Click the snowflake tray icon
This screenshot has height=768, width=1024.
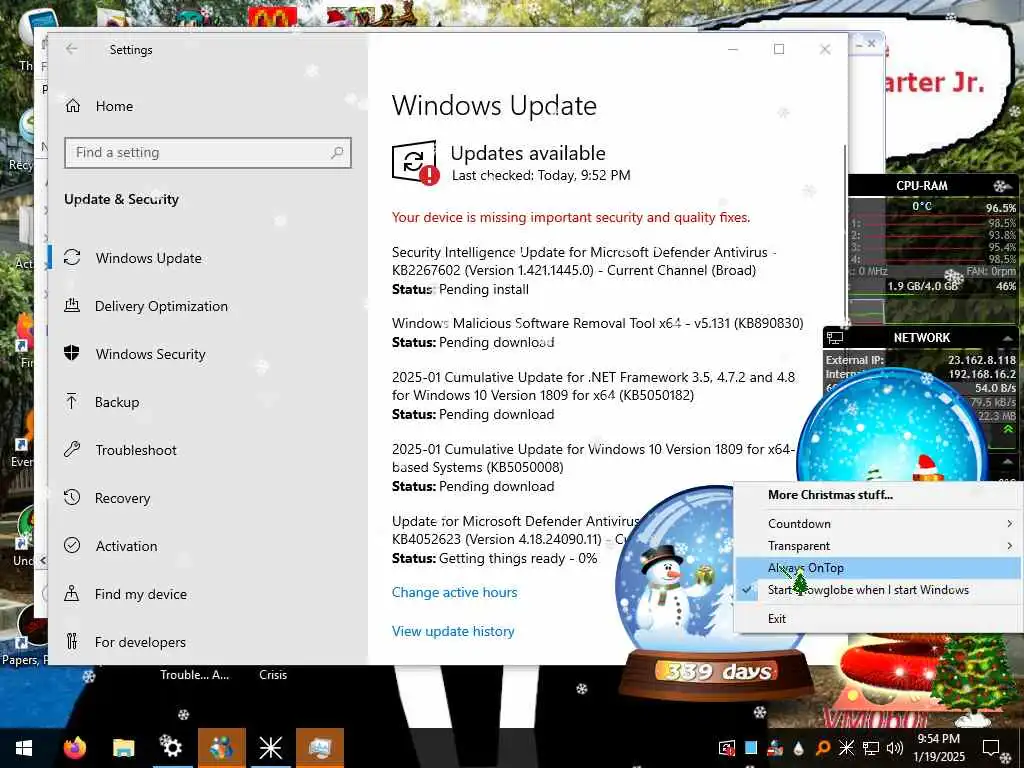(846, 748)
